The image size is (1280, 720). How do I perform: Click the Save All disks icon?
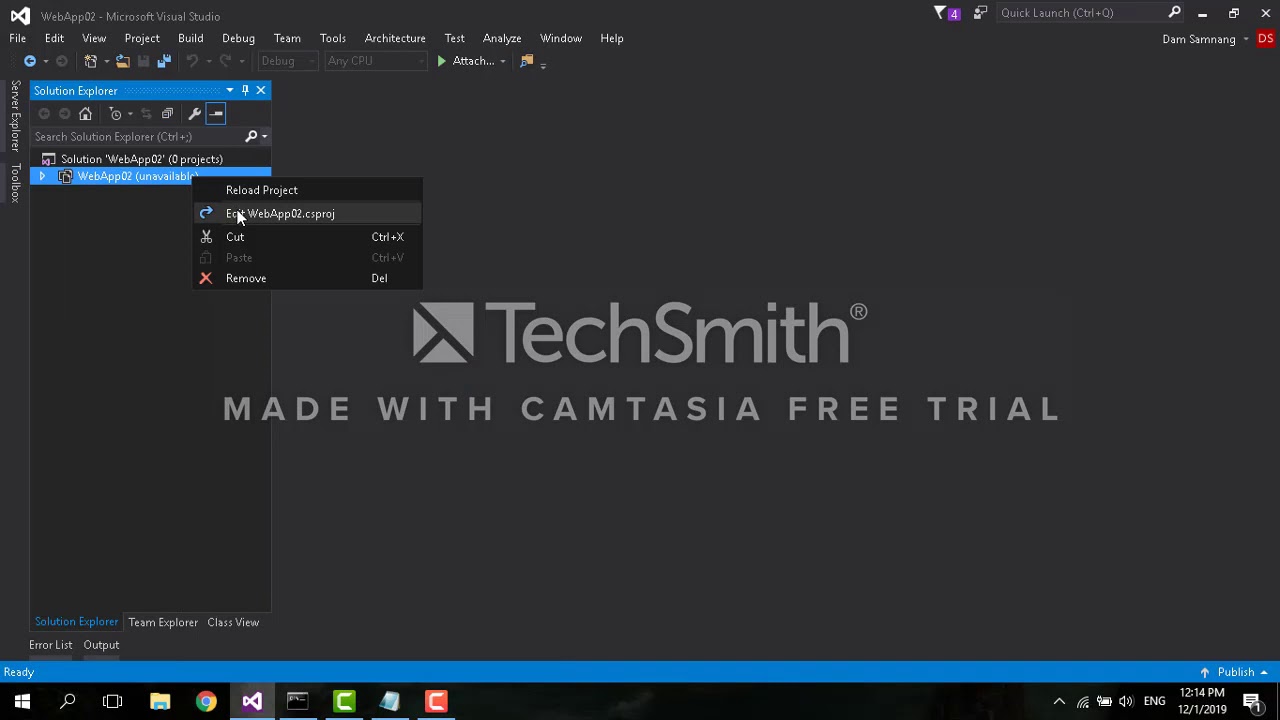(164, 61)
